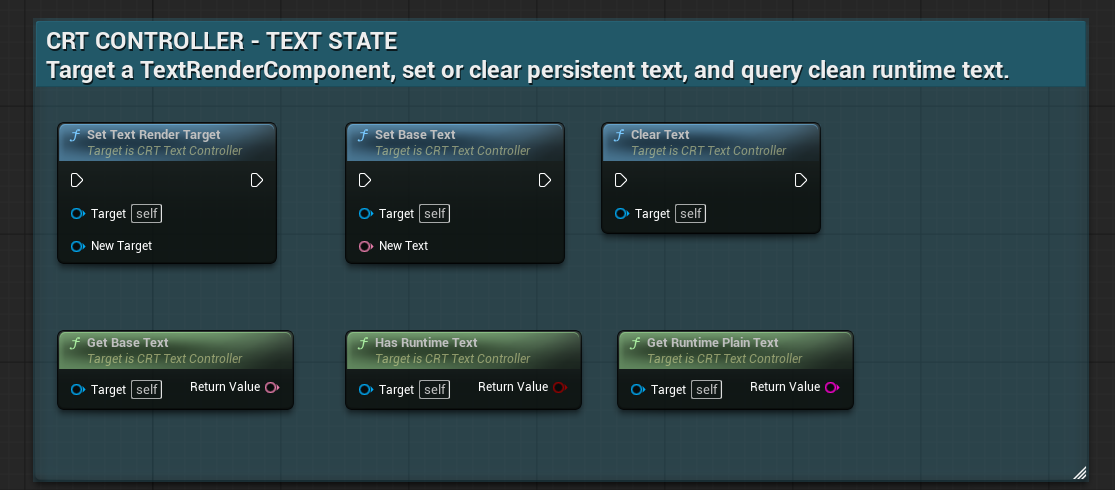
Task: Click the Target pin on the Clear Text node
Action: (x=621, y=213)
